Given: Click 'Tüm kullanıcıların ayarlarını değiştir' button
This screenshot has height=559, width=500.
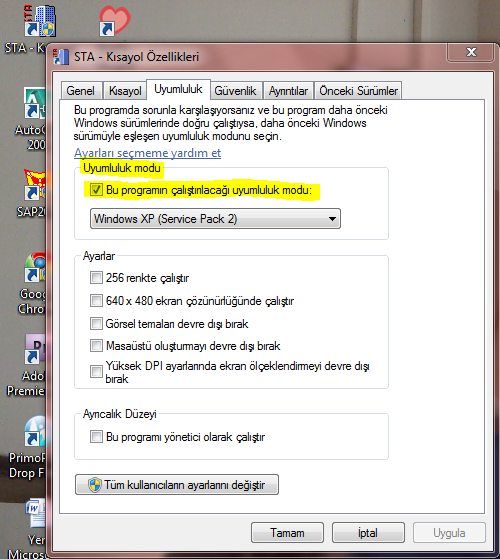Looking at the screenshot, I should 177,484.
